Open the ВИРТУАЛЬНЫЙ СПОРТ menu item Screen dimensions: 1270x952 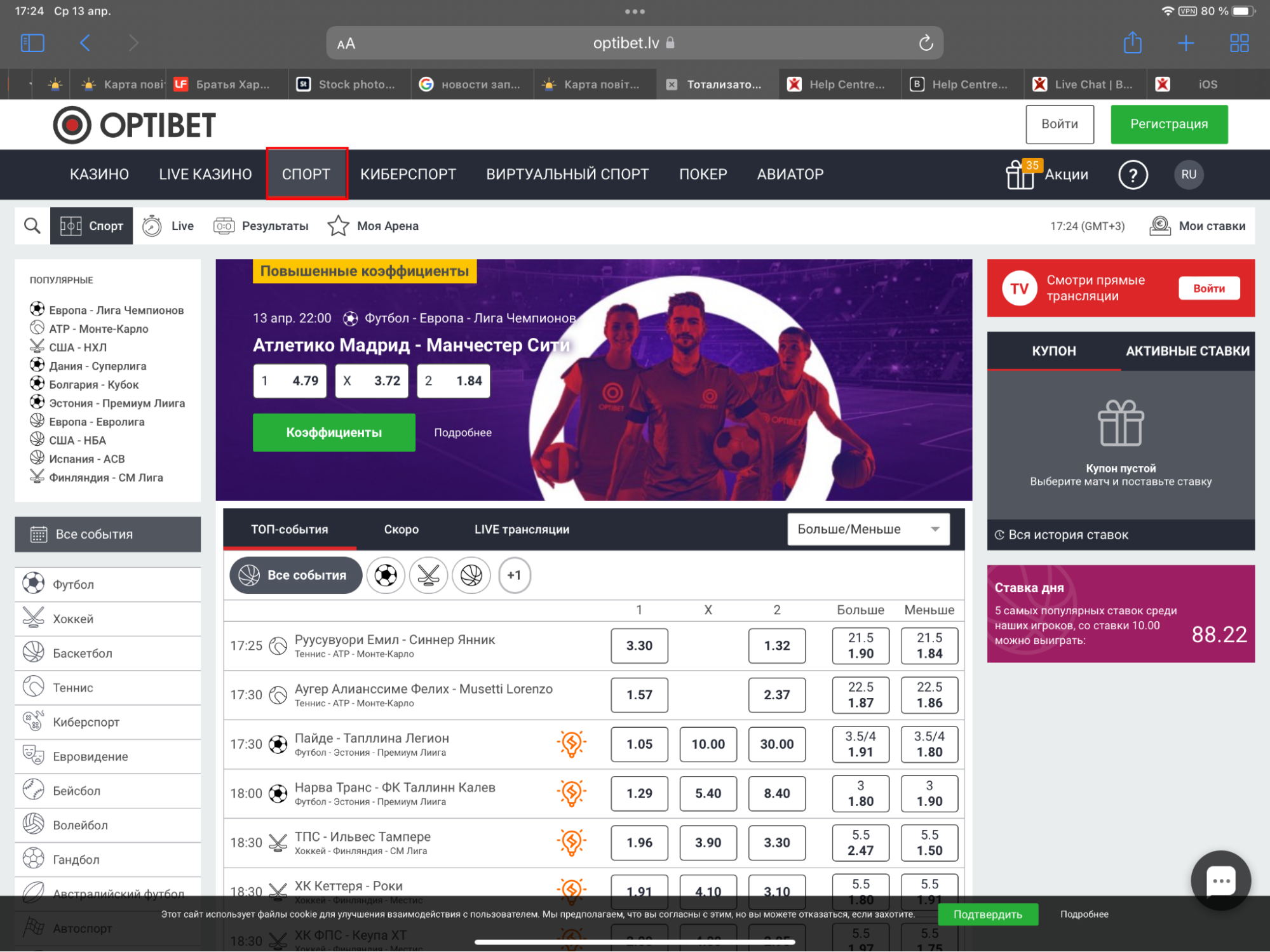point(567,174)
